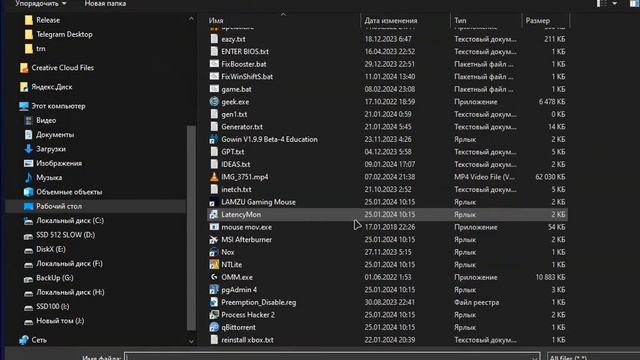640x360 pixels.
Task: Select MSI Afterburner shortcut icon
Action: point(214,240)
